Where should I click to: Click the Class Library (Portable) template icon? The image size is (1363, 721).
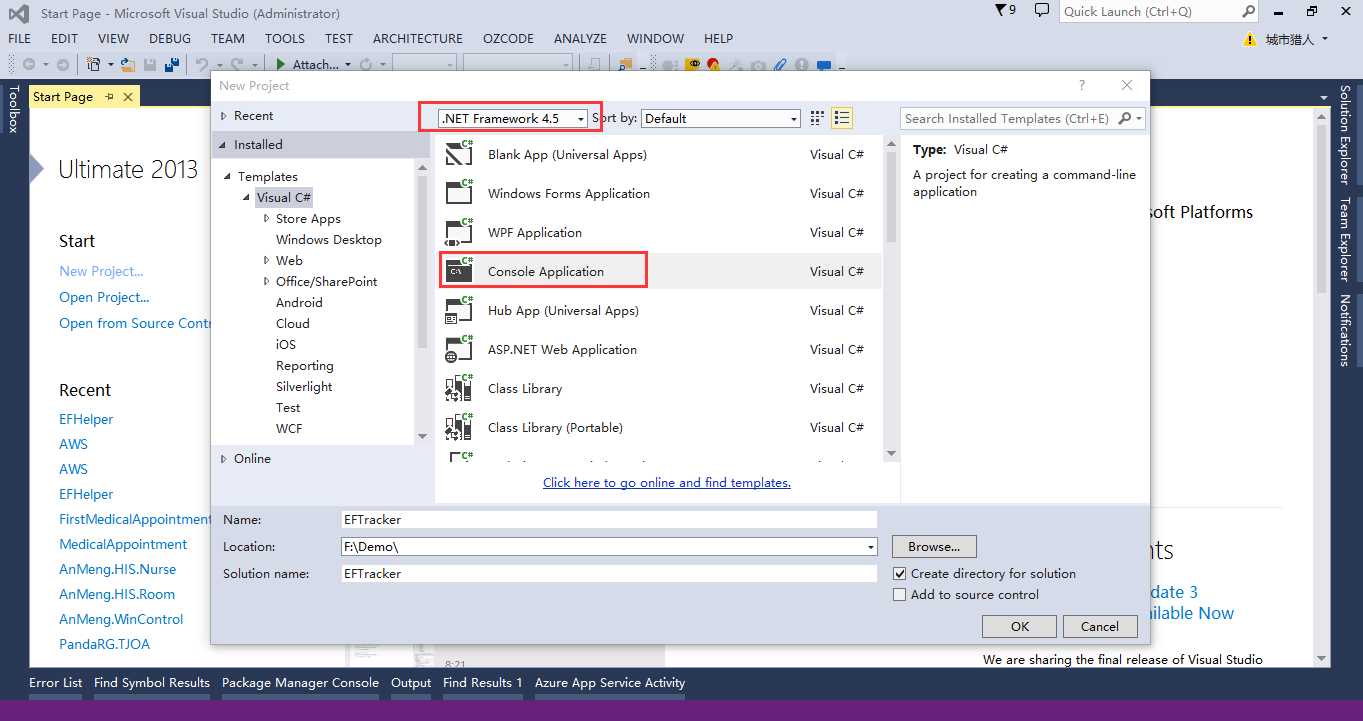click(x=459, y=427)
